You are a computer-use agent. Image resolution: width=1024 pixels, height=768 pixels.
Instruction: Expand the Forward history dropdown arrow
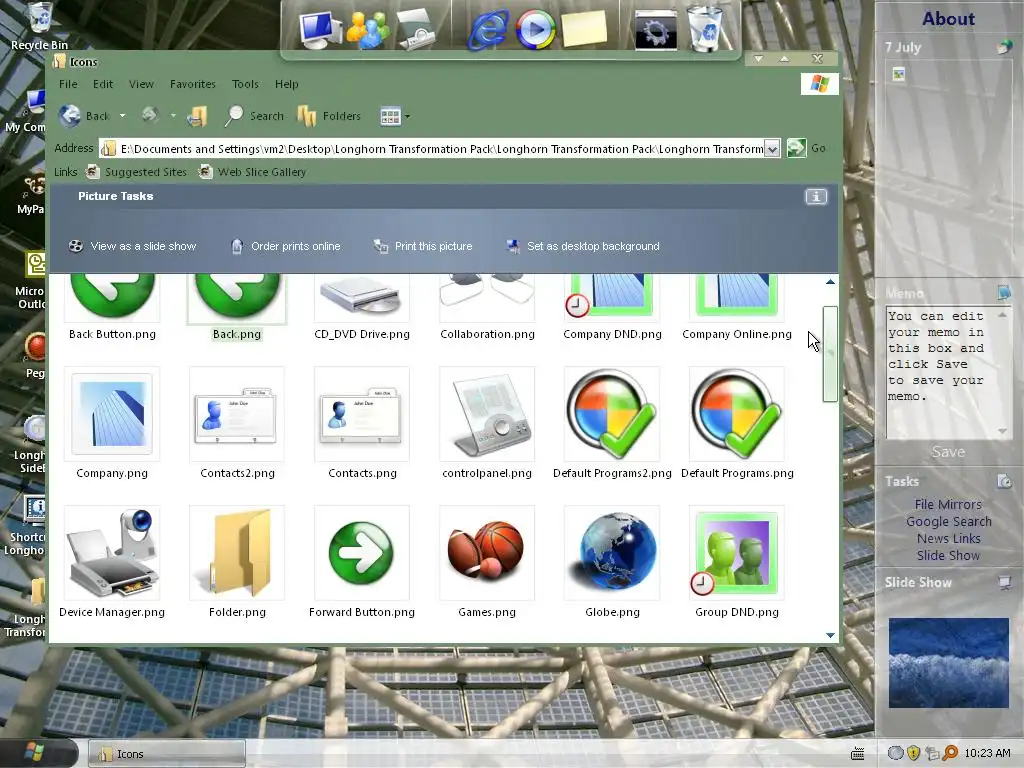click(x=173, y=116)
